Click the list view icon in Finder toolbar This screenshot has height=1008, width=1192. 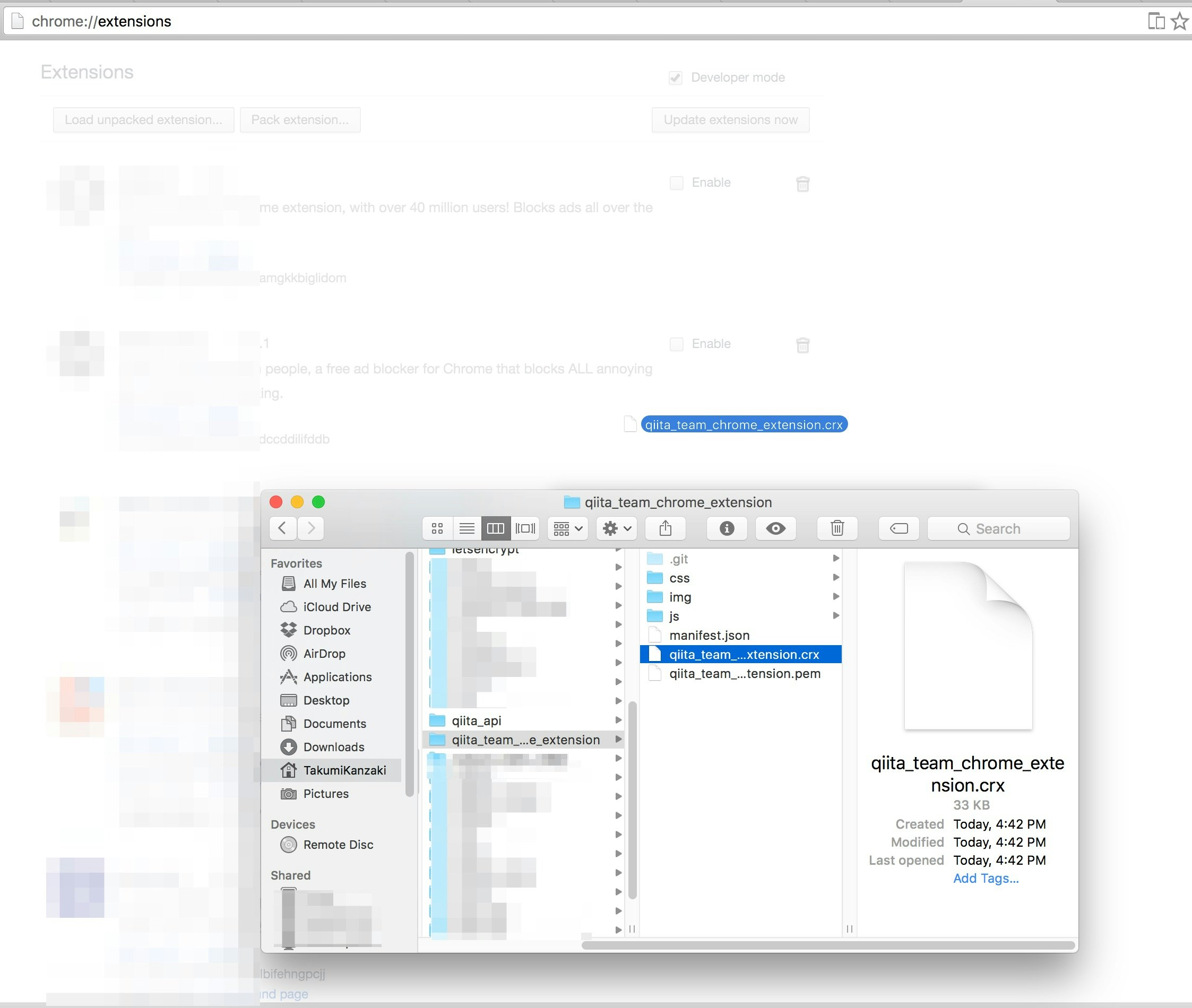pos(466,527)
